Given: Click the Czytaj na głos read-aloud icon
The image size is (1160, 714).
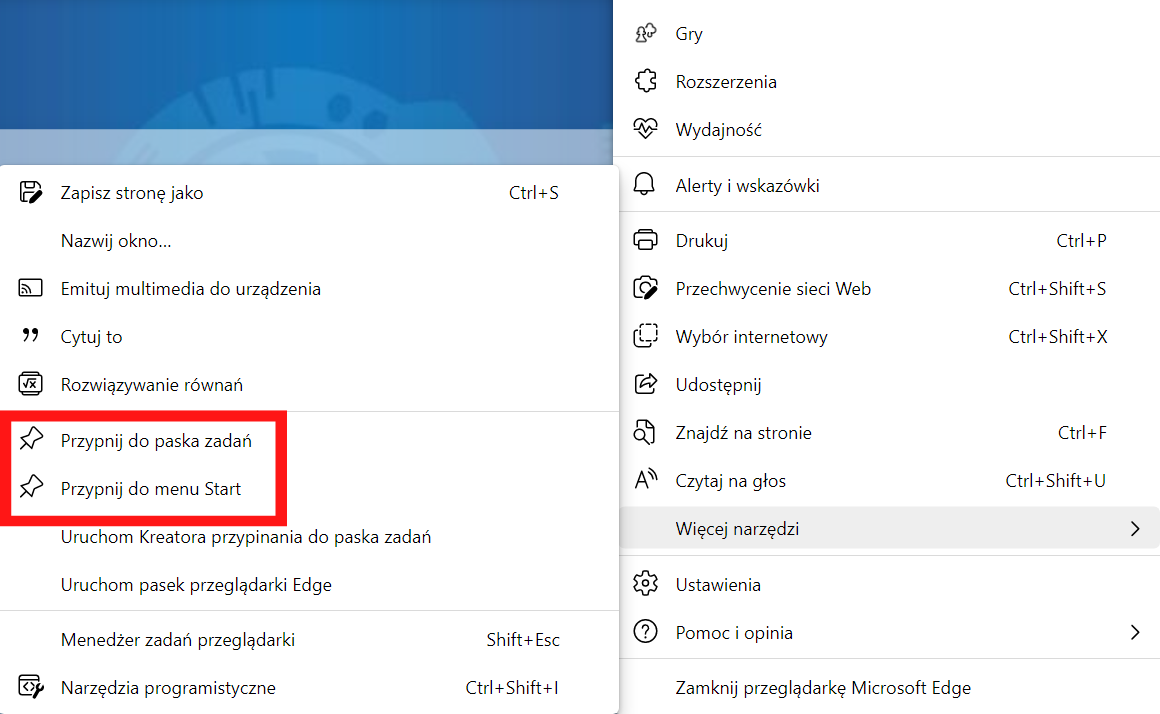Looking at the screenshot, I should (x=645, y=481).
